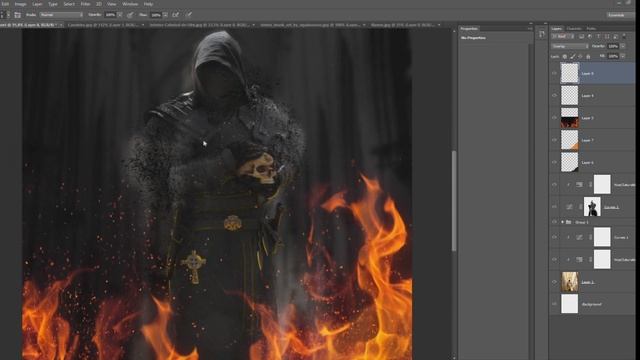The width and height of the screenshot is (640, 360).
Task: Click Layers panel Fill value field
Action: 613,56
